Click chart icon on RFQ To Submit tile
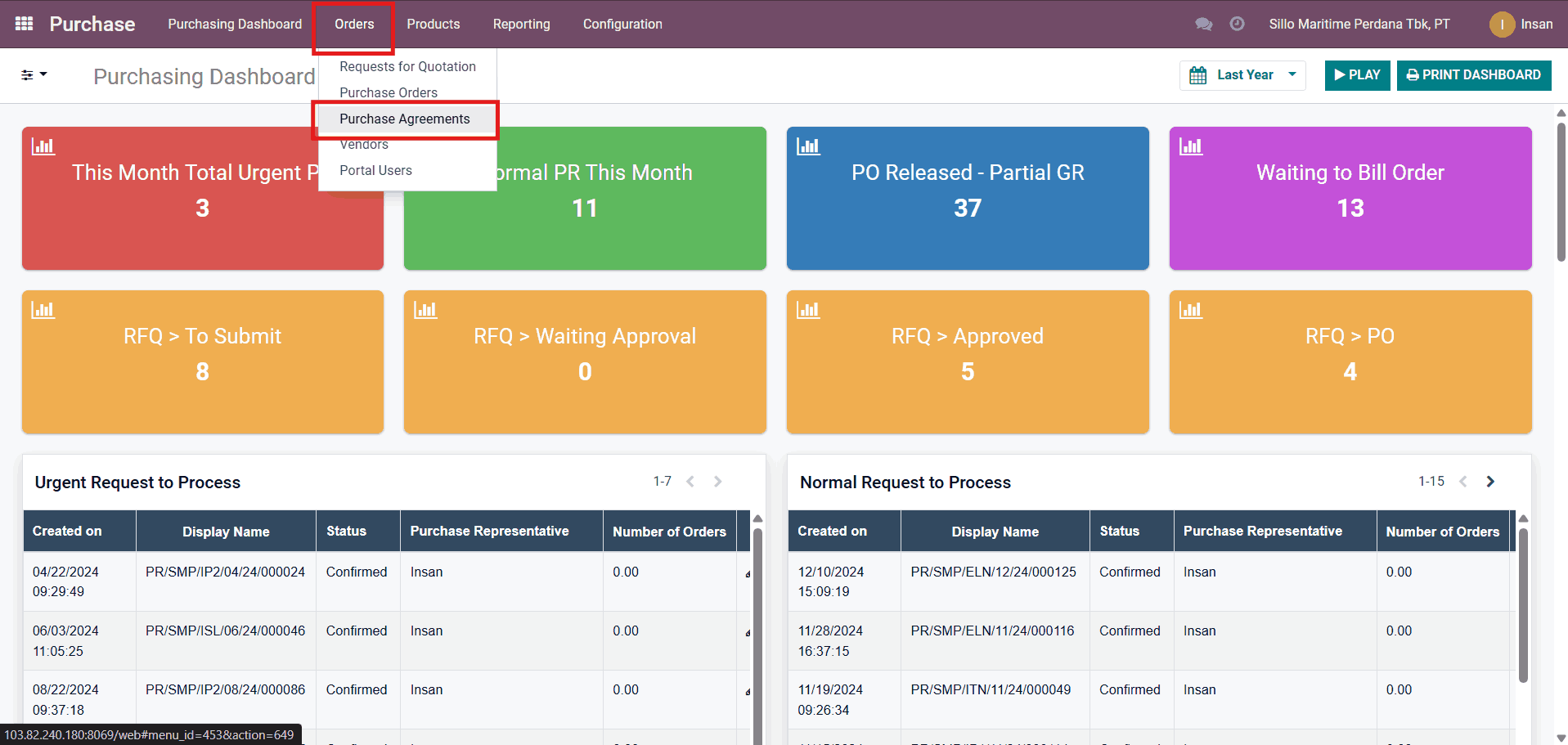 (x=43, y=310)
